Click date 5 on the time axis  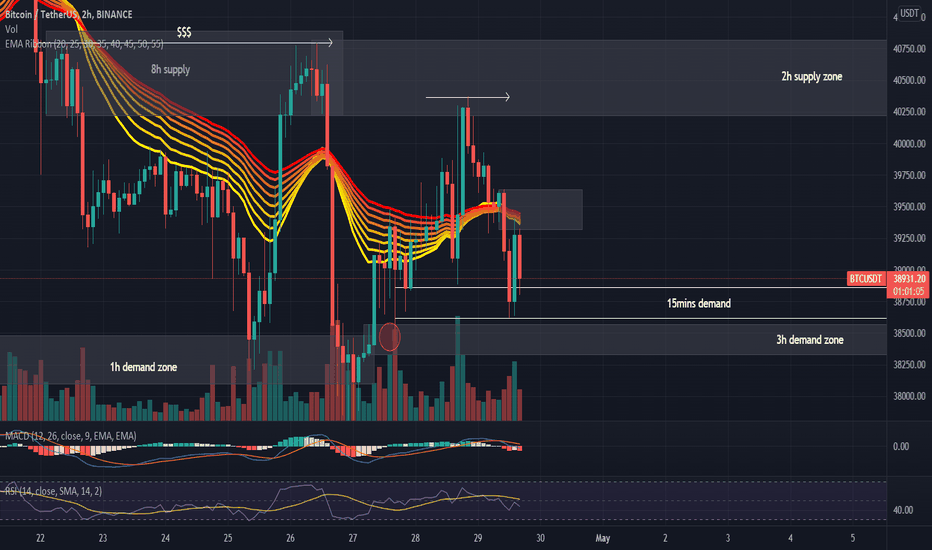coord(852,538)
